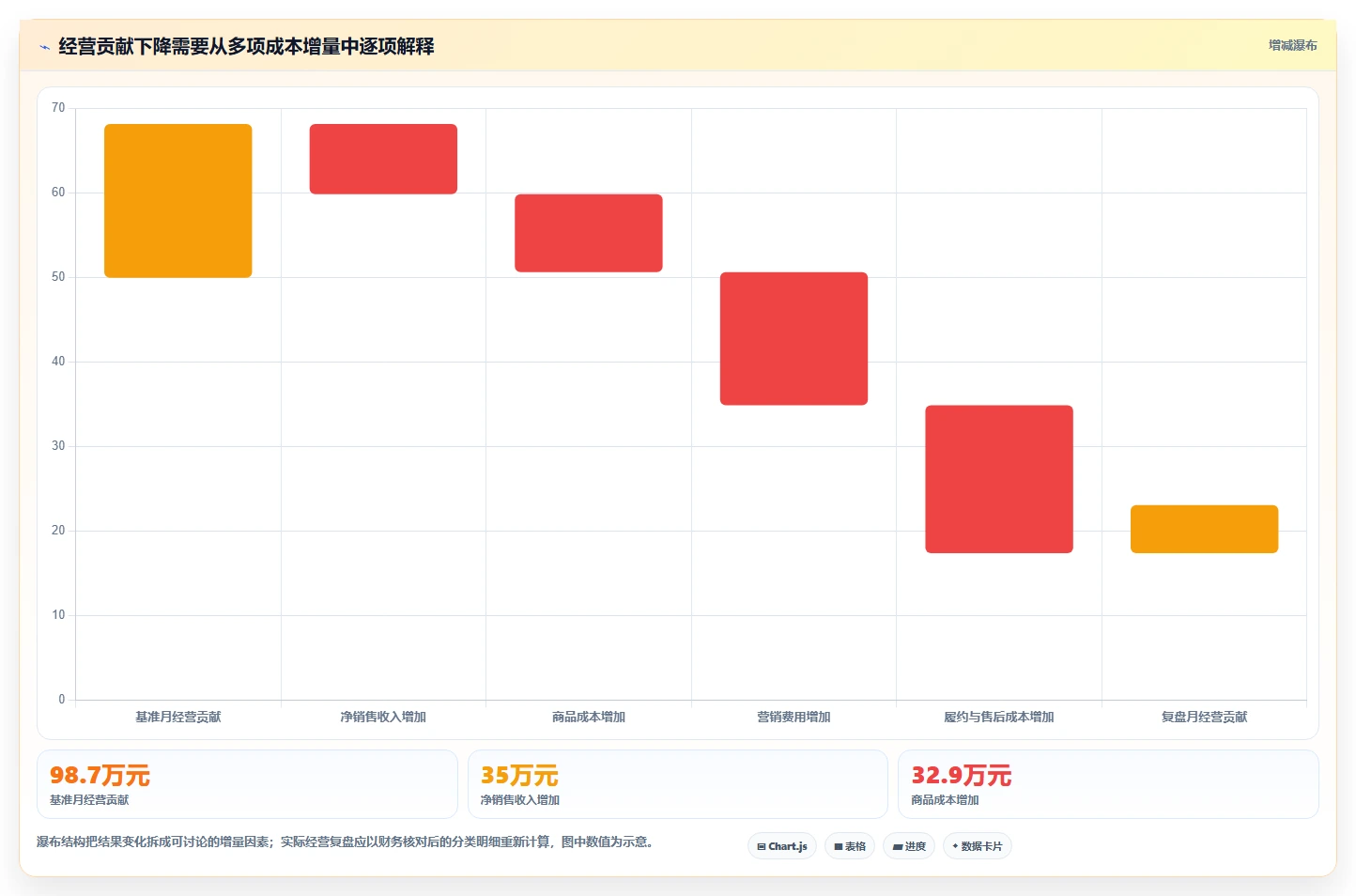Select the 表格 chip
1356x896 pixels.
click(x=850, y=846)
